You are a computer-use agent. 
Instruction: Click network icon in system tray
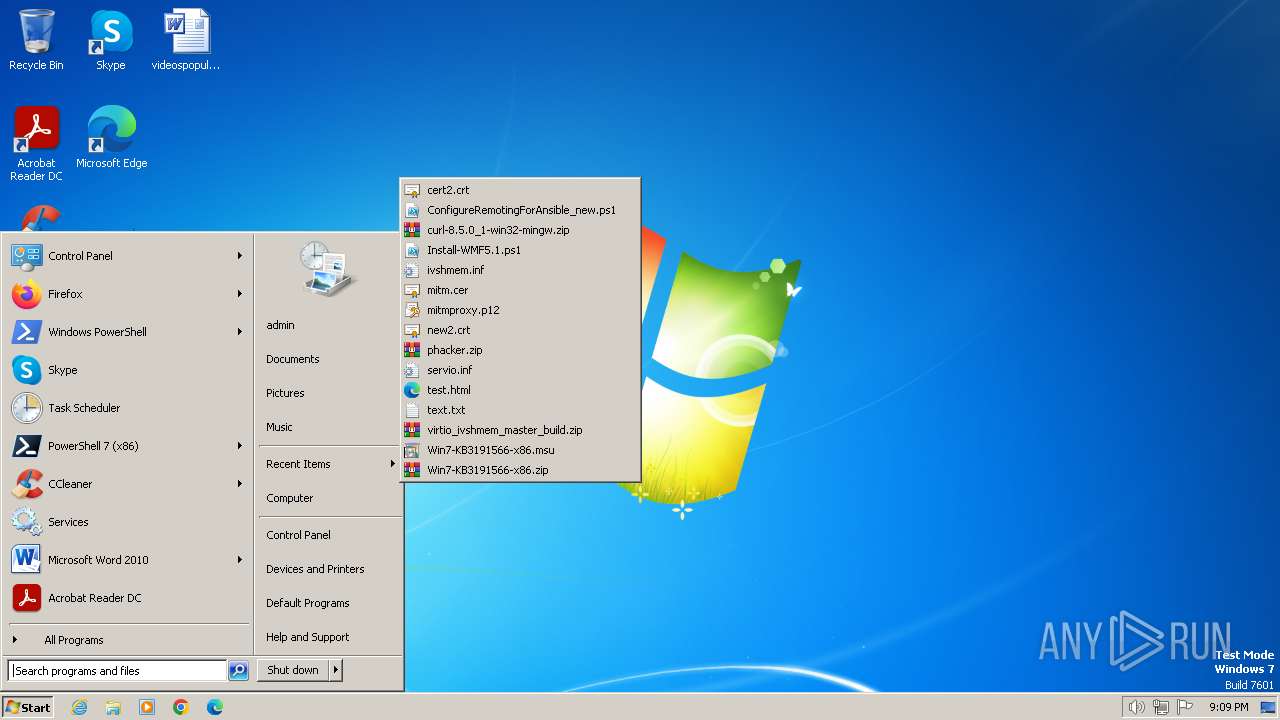click(x=1161, y=707)
